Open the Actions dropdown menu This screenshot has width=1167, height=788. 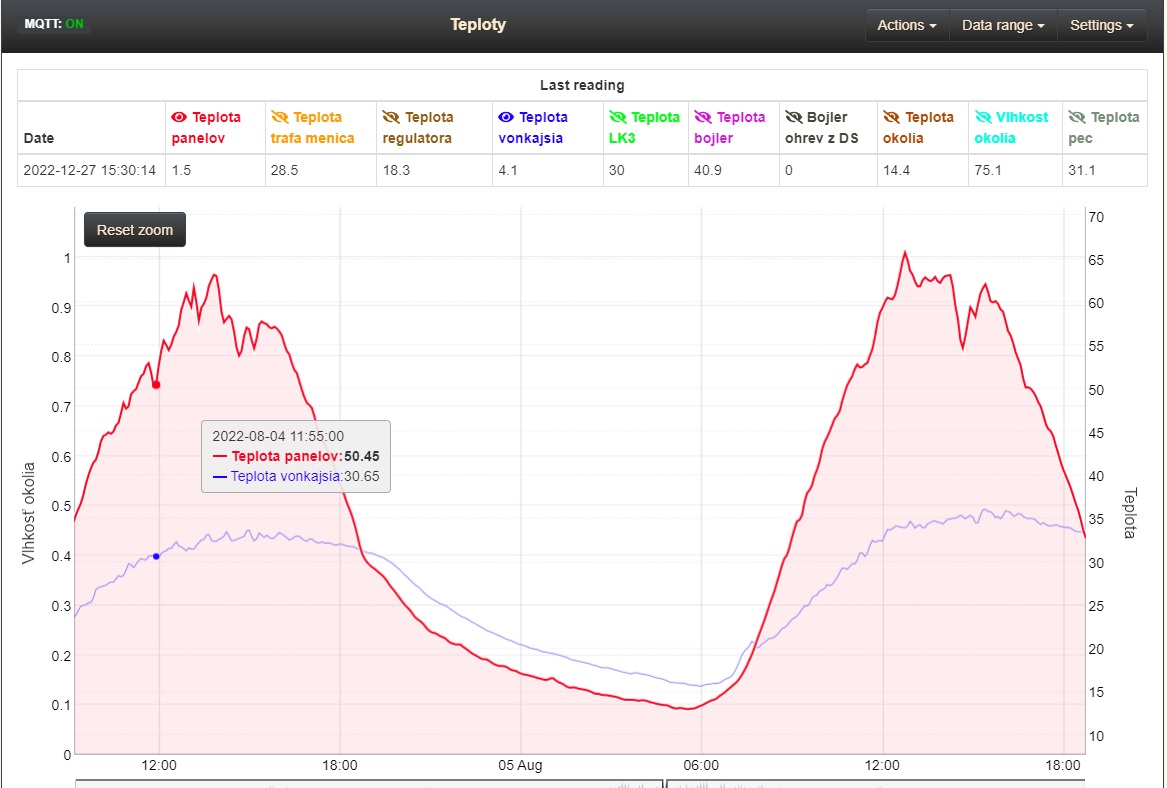[x=906, y=25]
